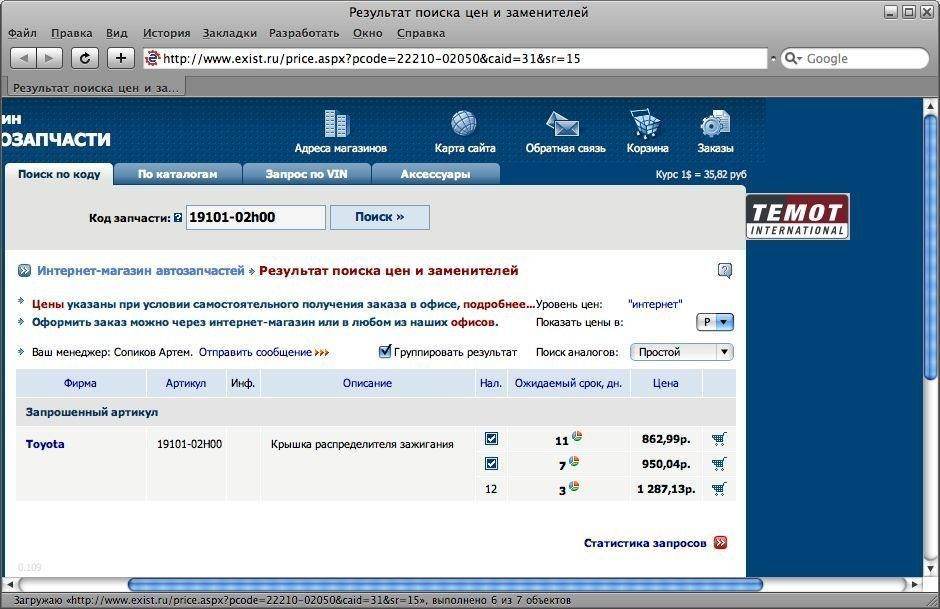The image size is (940, 609).
Task: Open the "Статистика запросов" link
Action: click(x=645, y=543)
